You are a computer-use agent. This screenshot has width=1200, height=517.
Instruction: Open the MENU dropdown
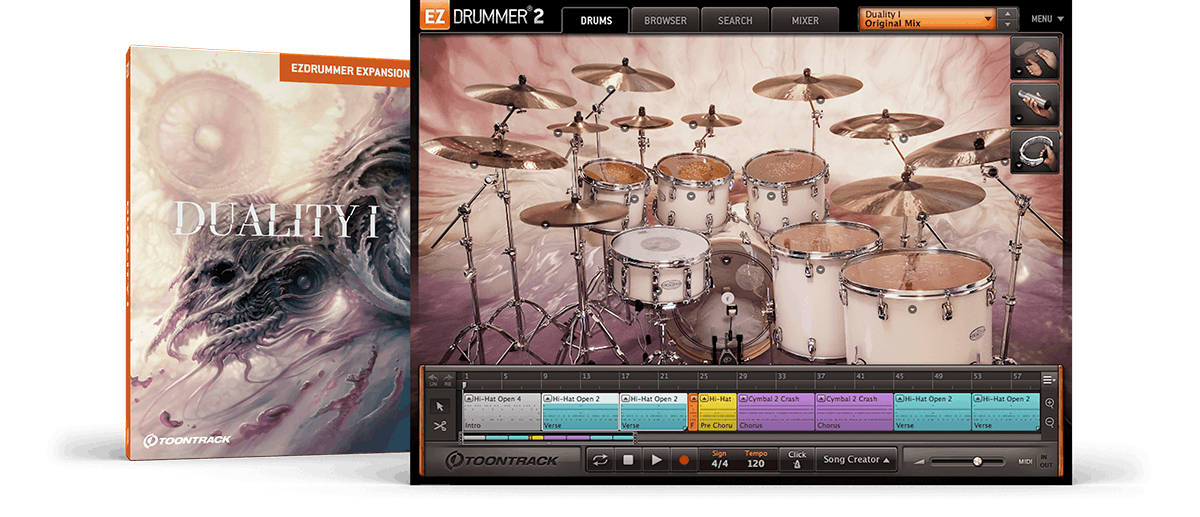[x=1048, y=19]
